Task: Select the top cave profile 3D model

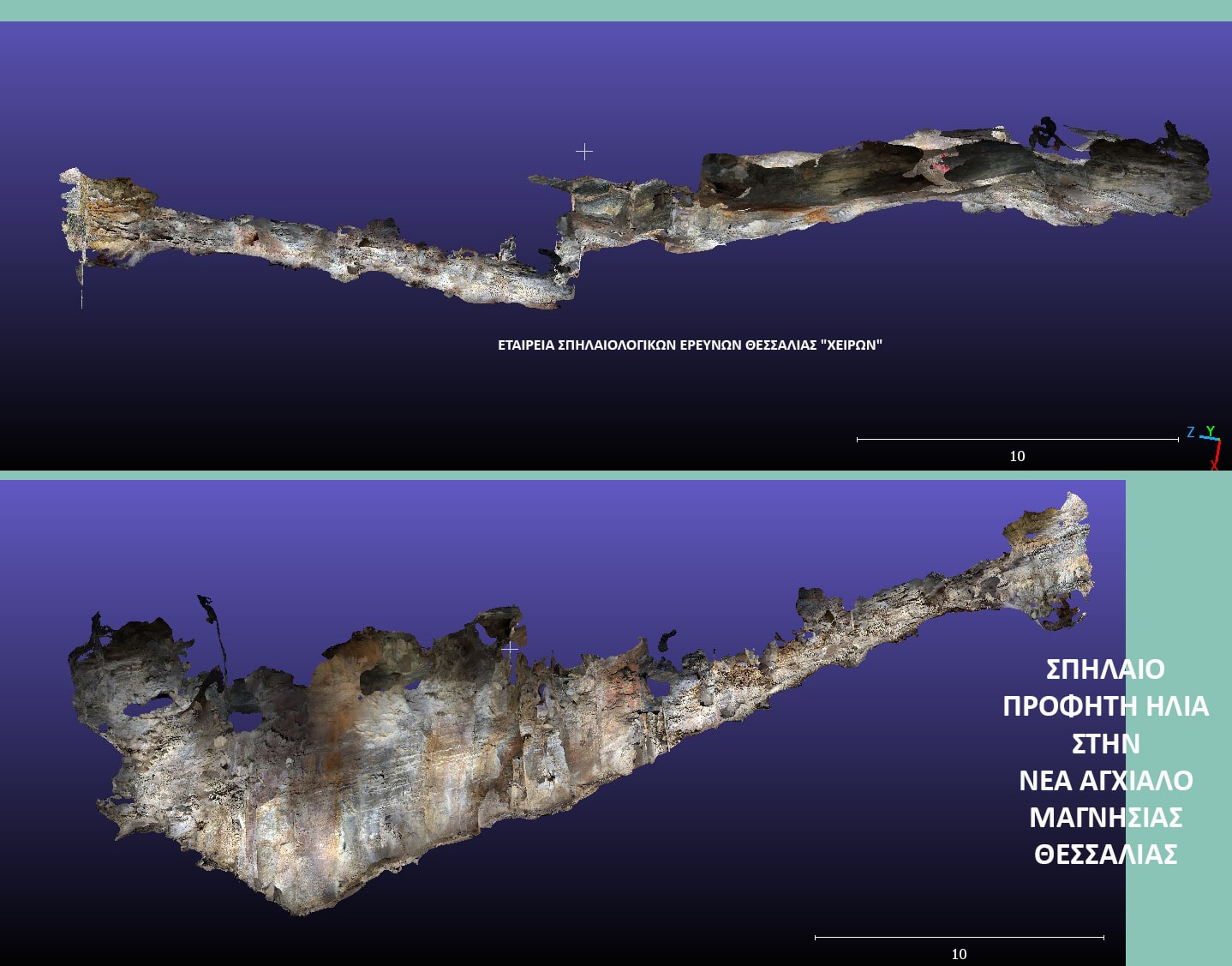Action: pos(634,214)
